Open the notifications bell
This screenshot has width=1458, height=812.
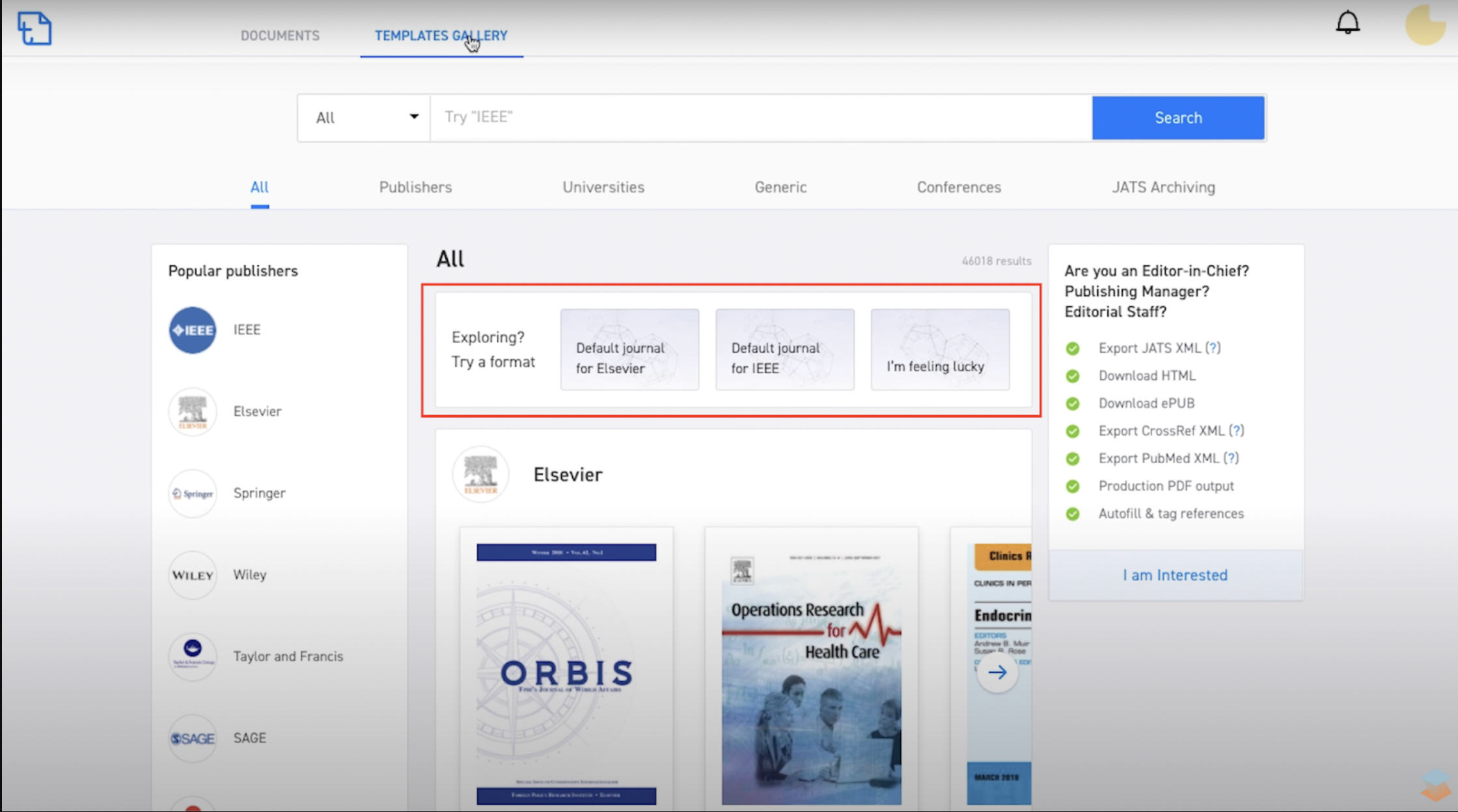[x=1348, y=23]
